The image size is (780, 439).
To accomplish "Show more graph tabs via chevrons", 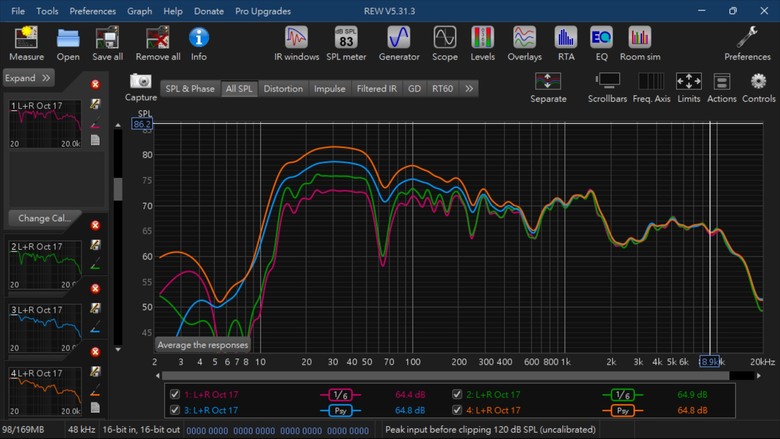I will tap(469, 88).
